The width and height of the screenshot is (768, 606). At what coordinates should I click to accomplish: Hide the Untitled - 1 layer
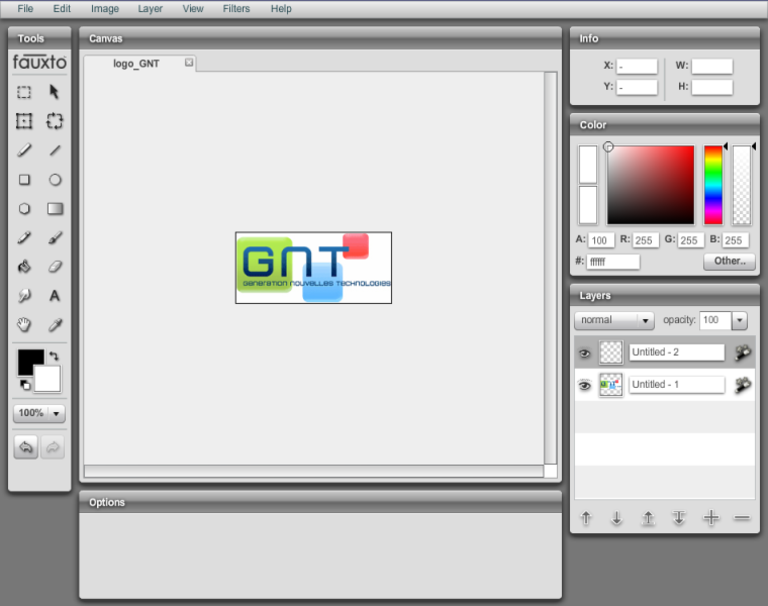[x=584, y=386]
